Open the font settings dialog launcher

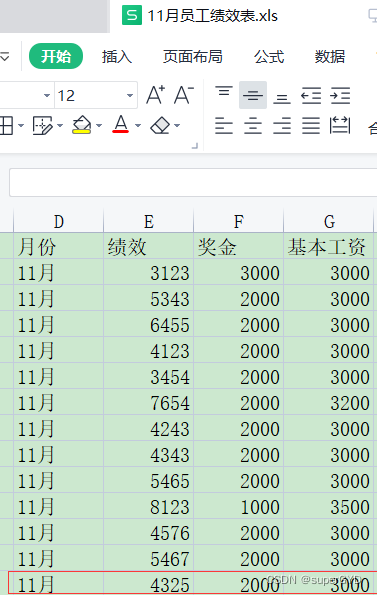click(x=195, y=146)
